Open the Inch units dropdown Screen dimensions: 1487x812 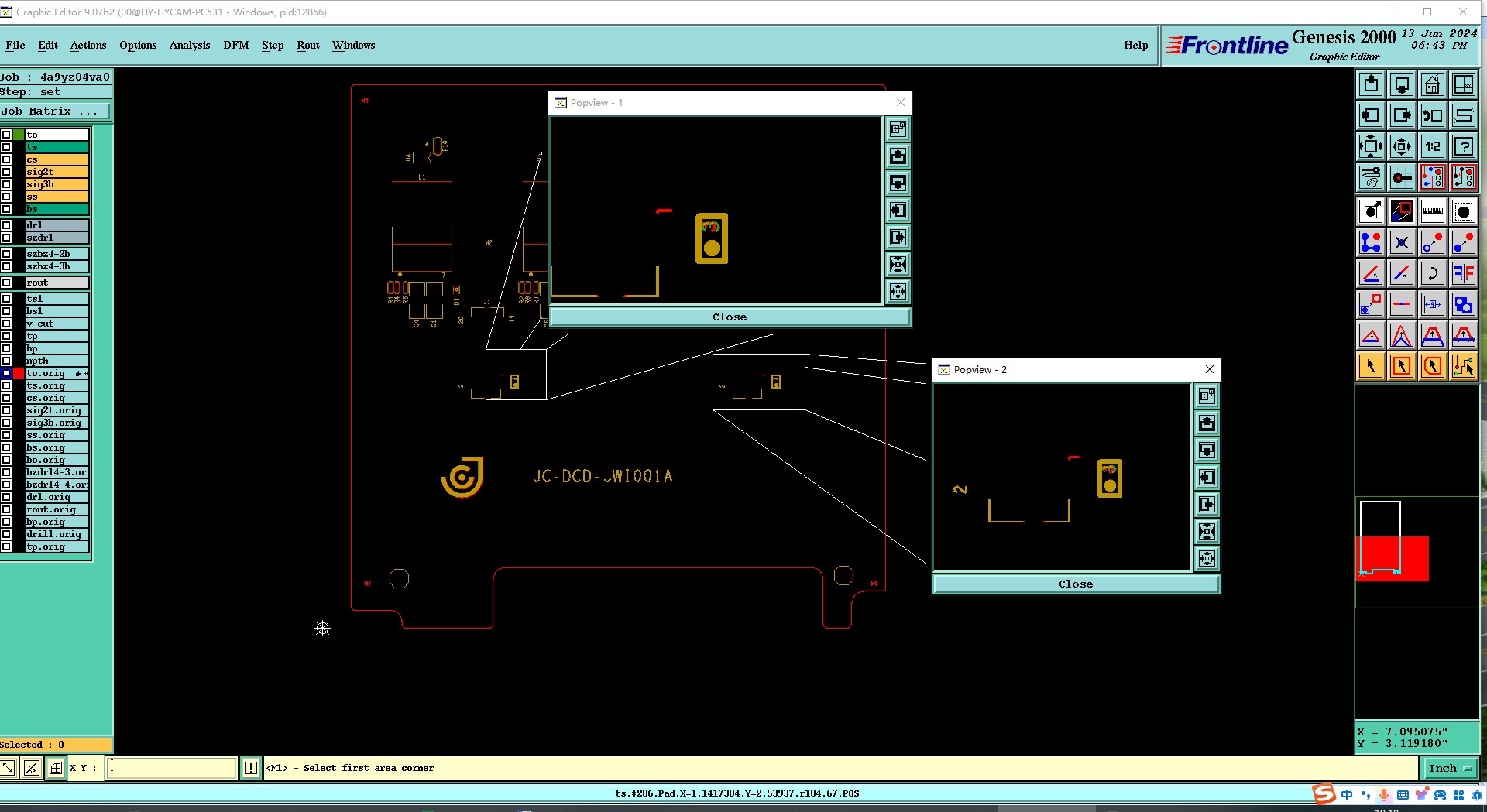coord(1449,768)
